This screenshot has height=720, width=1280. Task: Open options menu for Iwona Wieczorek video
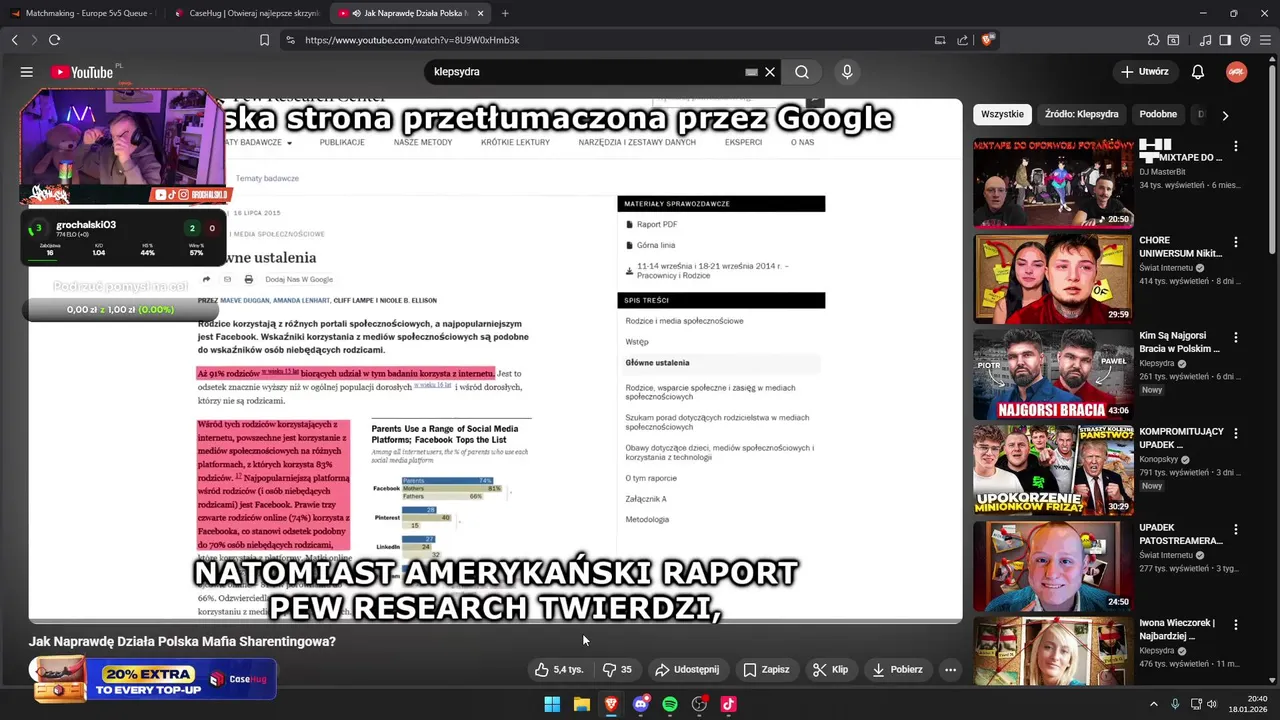[x=1236, y=625]
